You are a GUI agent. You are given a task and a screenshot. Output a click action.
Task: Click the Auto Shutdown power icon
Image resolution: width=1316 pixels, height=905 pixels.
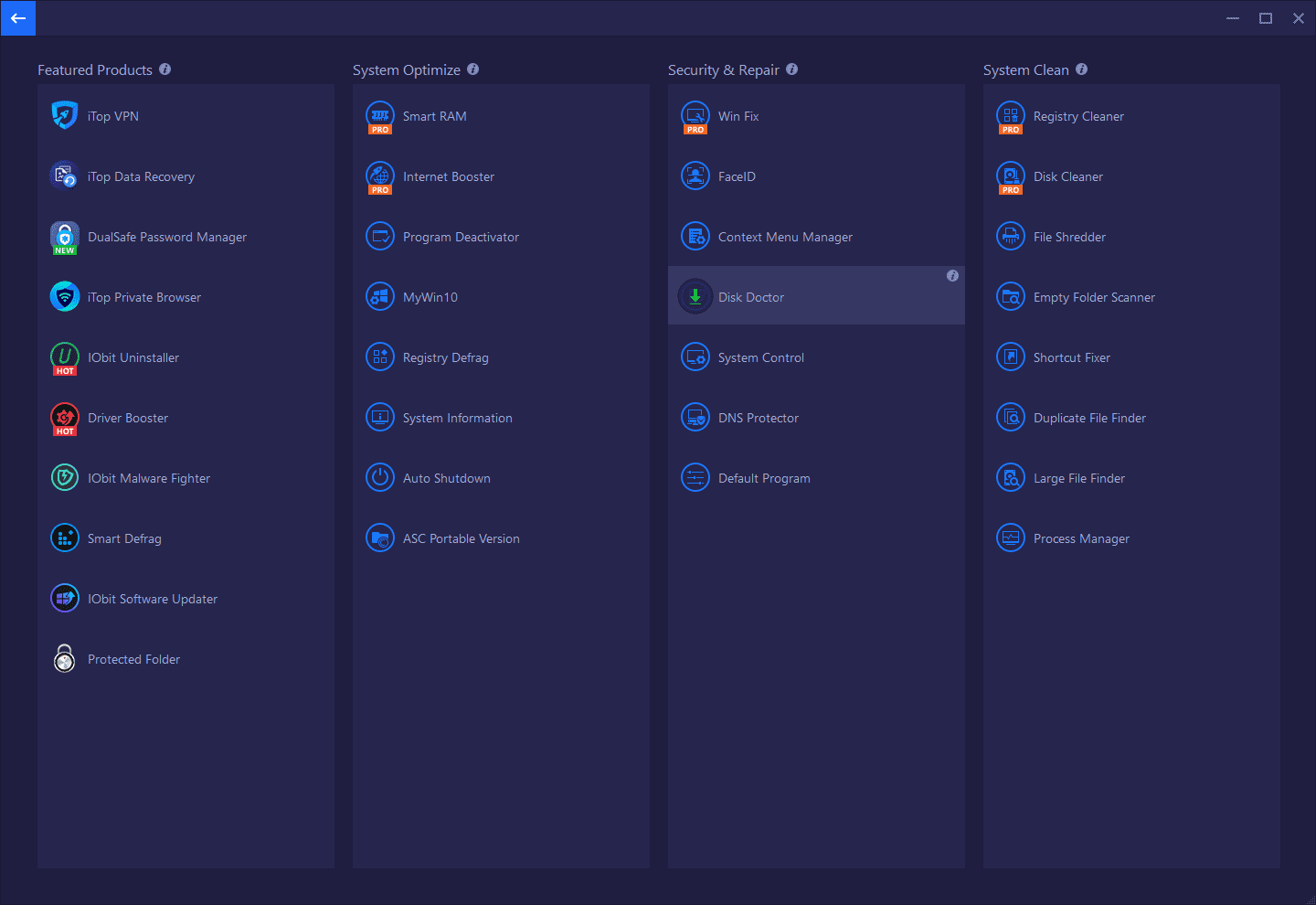coord(380,477)
